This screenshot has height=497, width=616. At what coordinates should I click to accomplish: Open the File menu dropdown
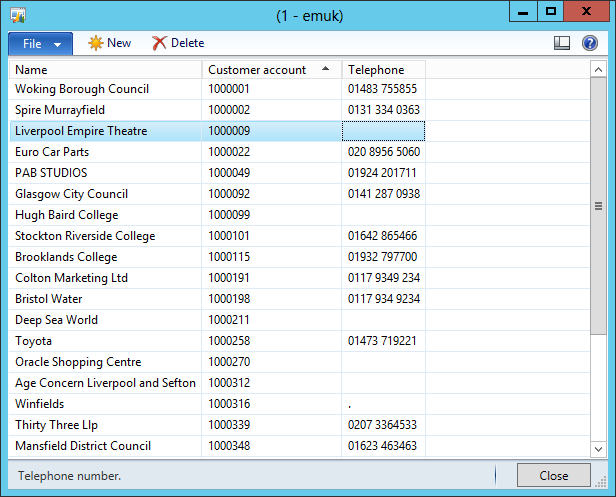[x=40, y=44]
